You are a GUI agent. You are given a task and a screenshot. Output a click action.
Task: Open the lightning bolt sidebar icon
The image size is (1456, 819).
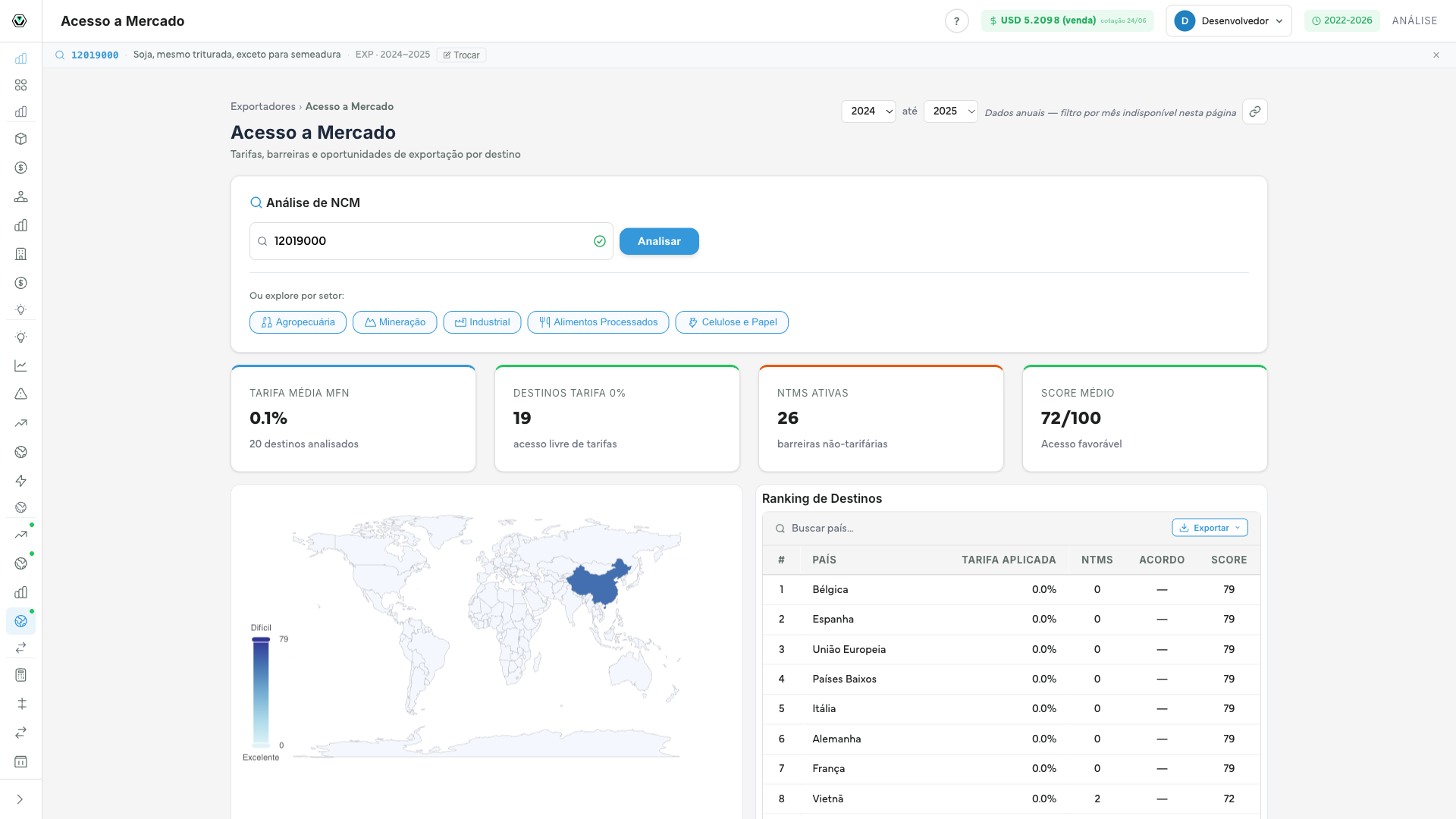click(x=21, y=481)
